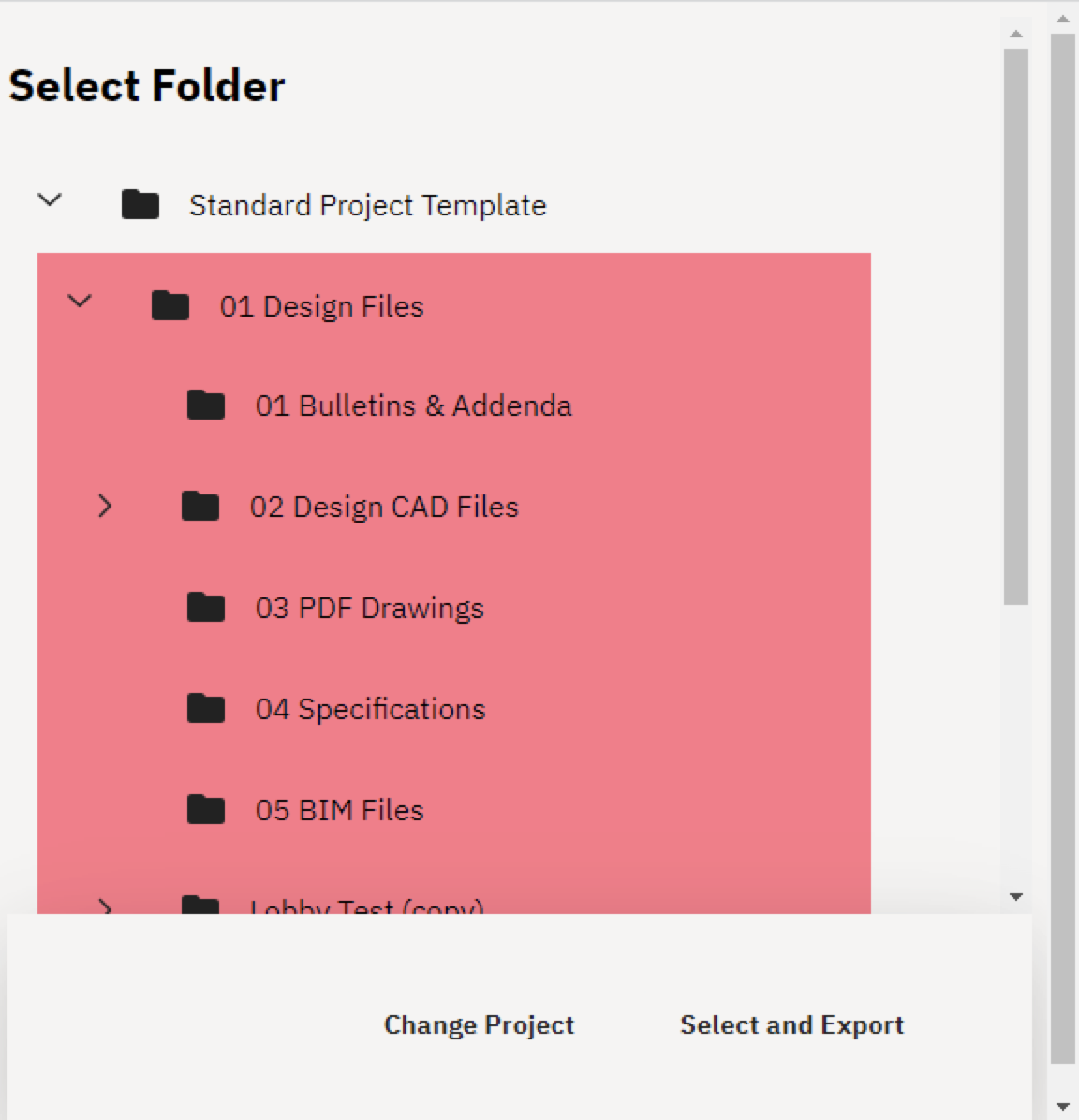Collapse the Standard Project Template folder

pyautogui.click(x=49, y=199)
